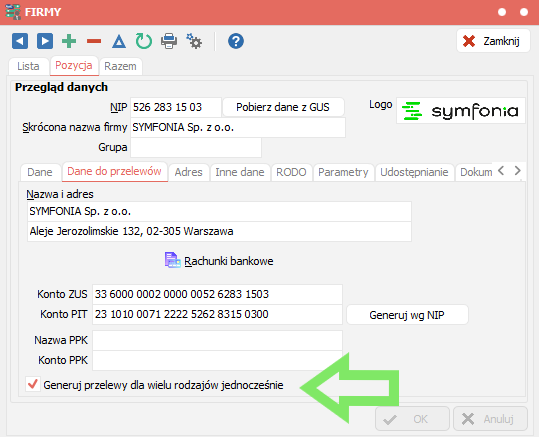
Task: Add new company with green plus icon
Action: coord(69,41)
